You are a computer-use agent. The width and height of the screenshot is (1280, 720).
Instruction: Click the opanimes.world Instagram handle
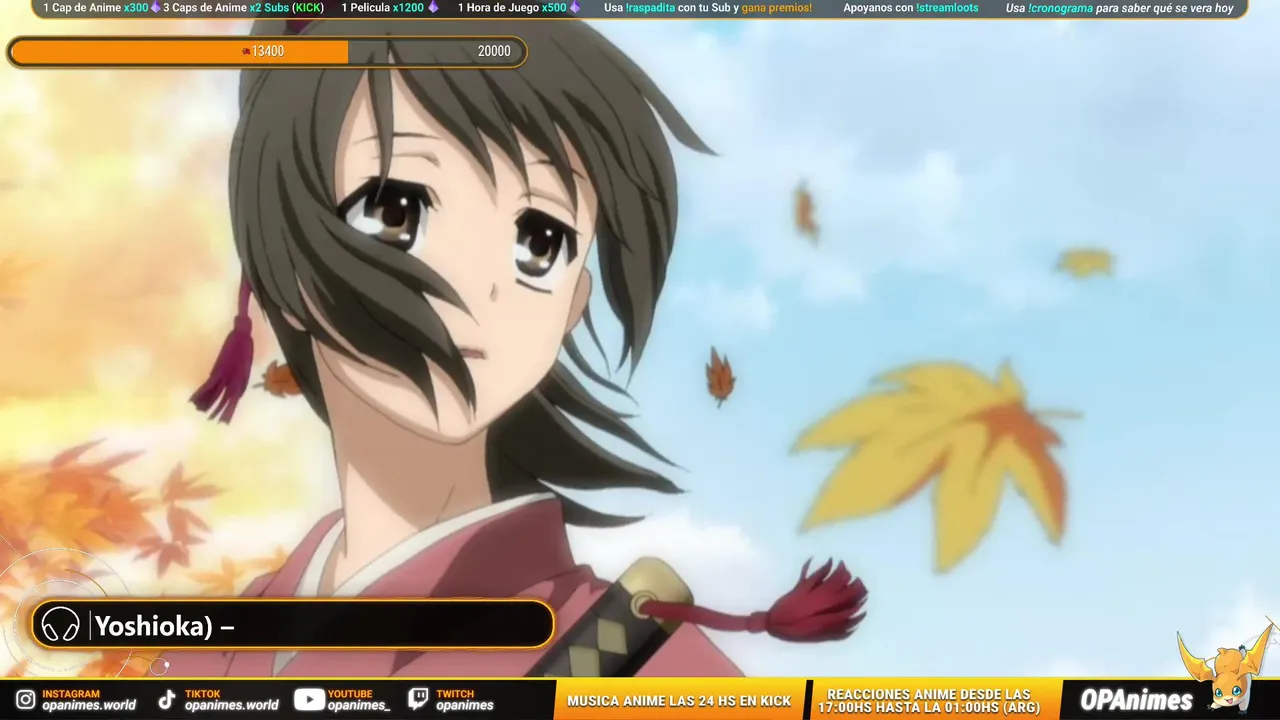click(x=89, y=705)
